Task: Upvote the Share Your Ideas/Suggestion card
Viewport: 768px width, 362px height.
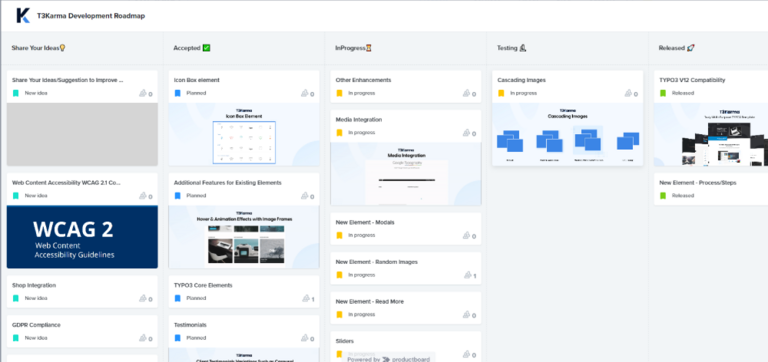Action: click(x=145, y=93)
